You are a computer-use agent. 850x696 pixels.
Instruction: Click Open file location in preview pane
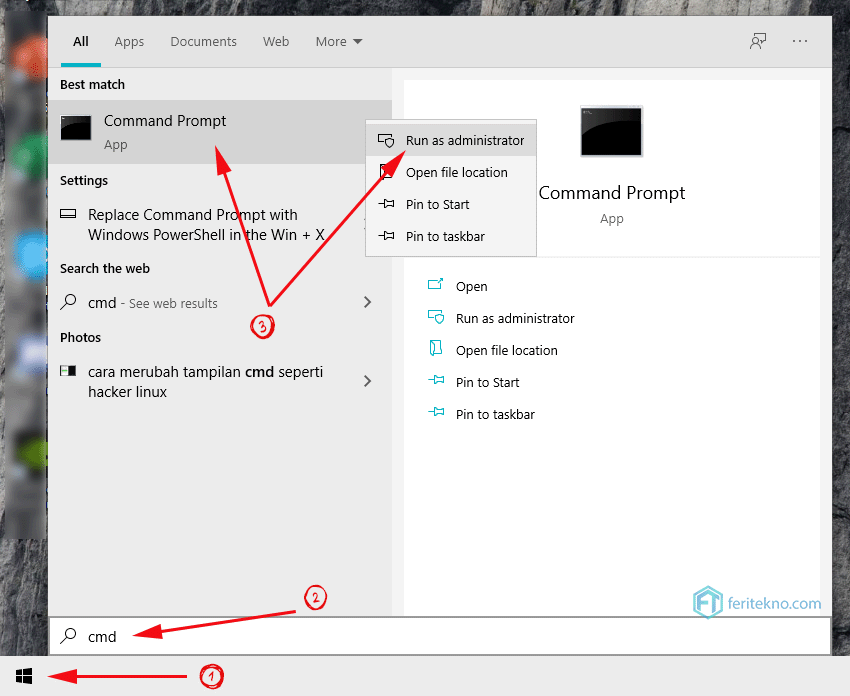(507, 350)
